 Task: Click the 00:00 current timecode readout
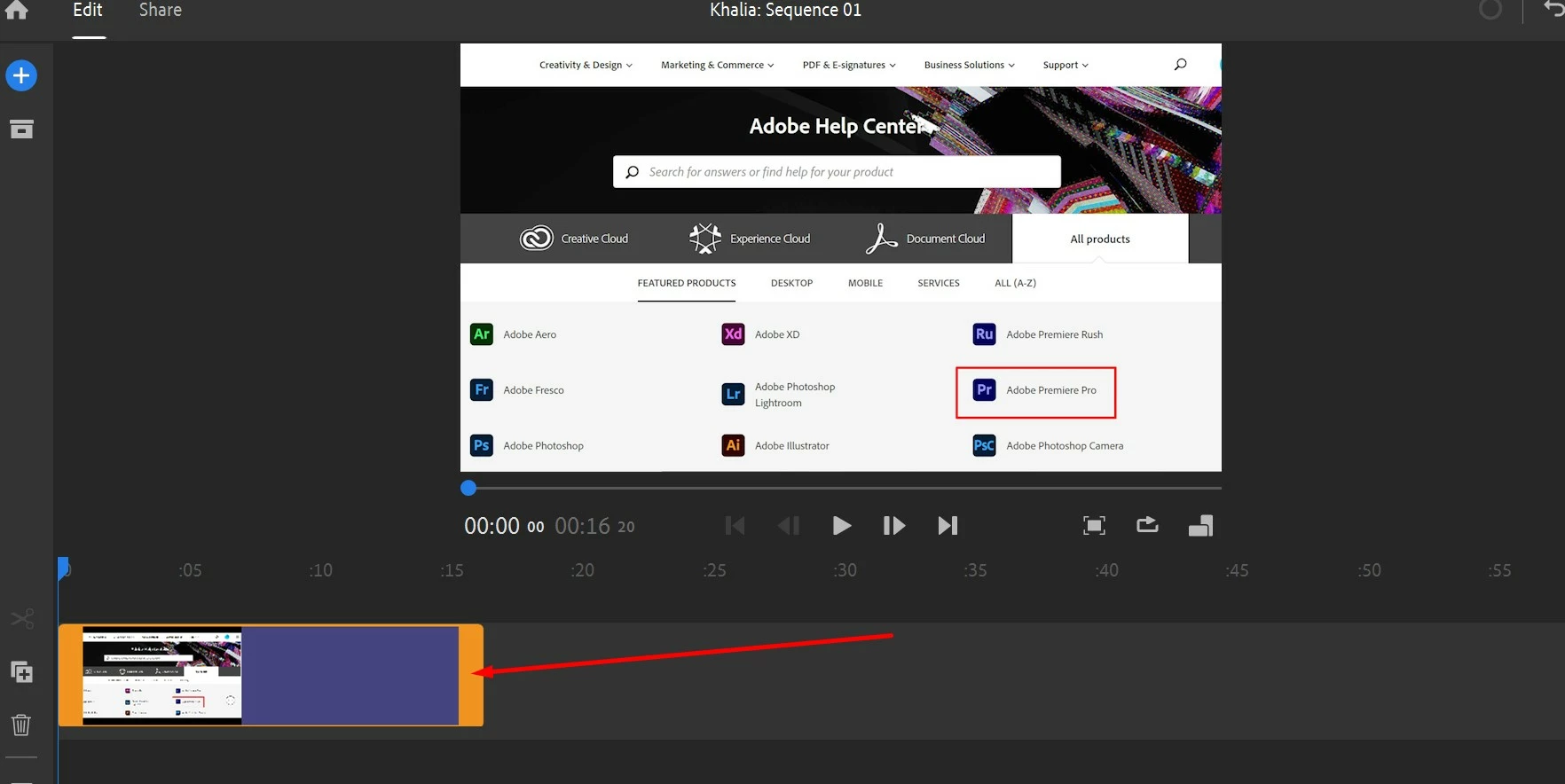point(504,526)
